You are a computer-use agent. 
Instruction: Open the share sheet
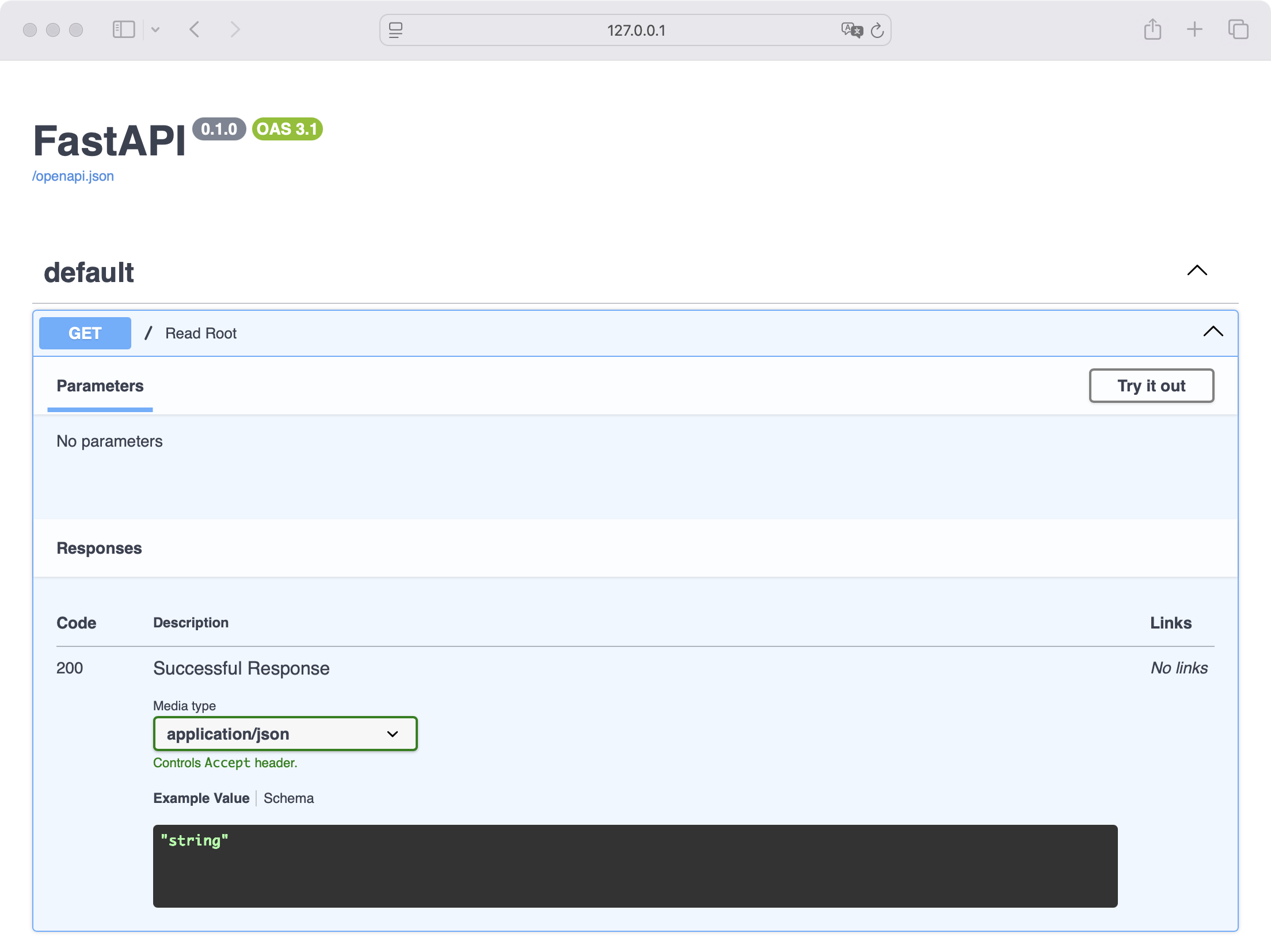(x=1151, y=29)
